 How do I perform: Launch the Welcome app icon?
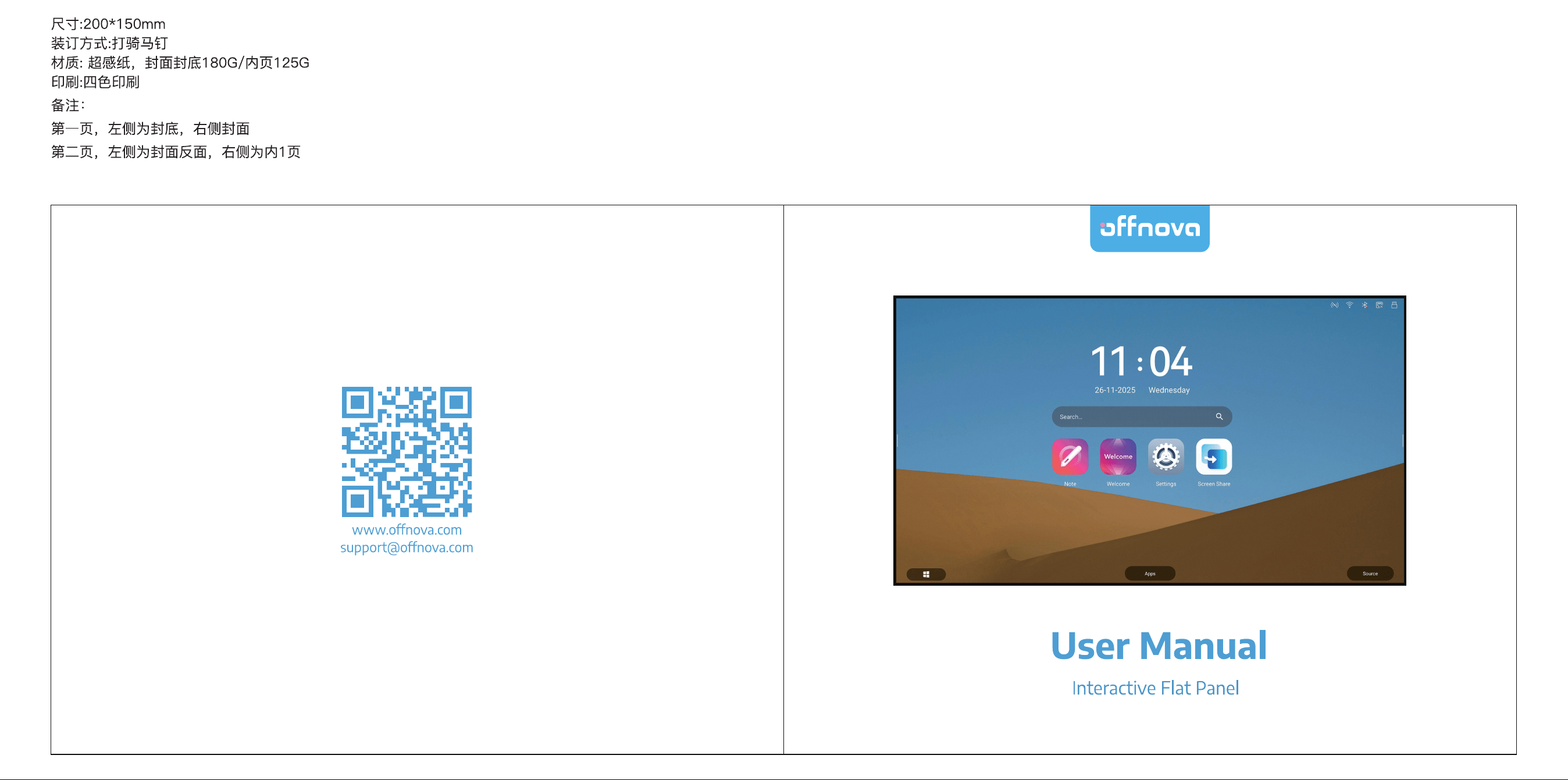[x=1118, y=457]
